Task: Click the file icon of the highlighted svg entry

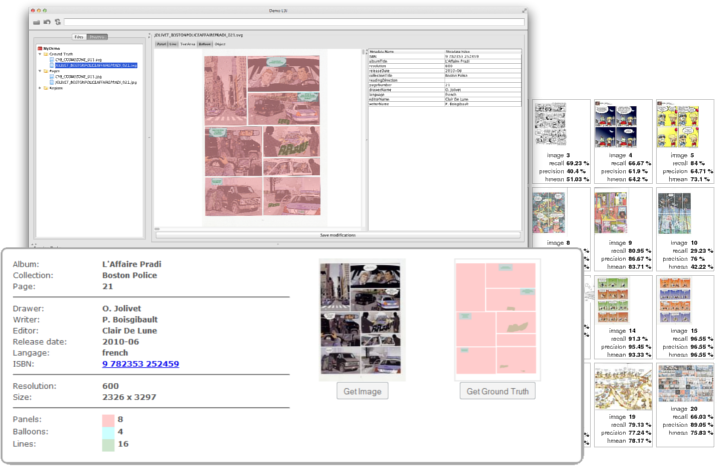Action: pos(52,65)
